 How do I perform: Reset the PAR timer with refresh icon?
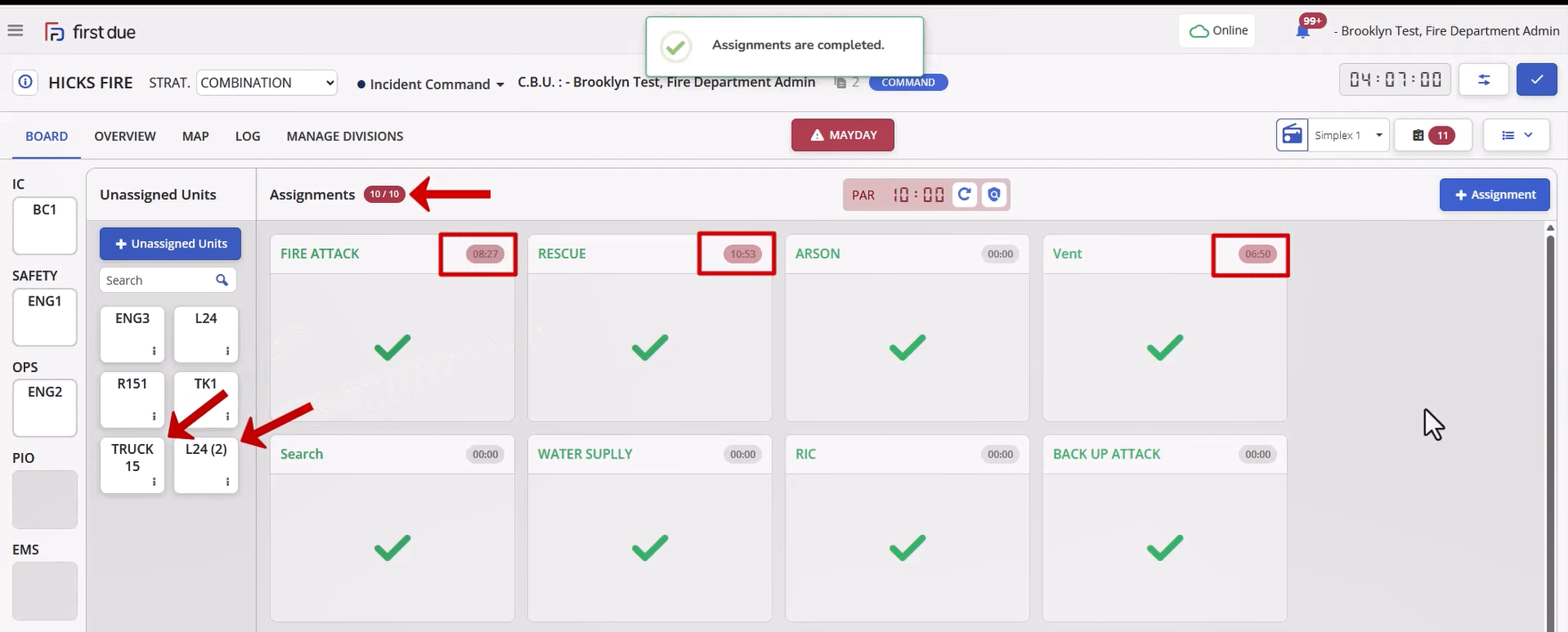tap(964, 194)
